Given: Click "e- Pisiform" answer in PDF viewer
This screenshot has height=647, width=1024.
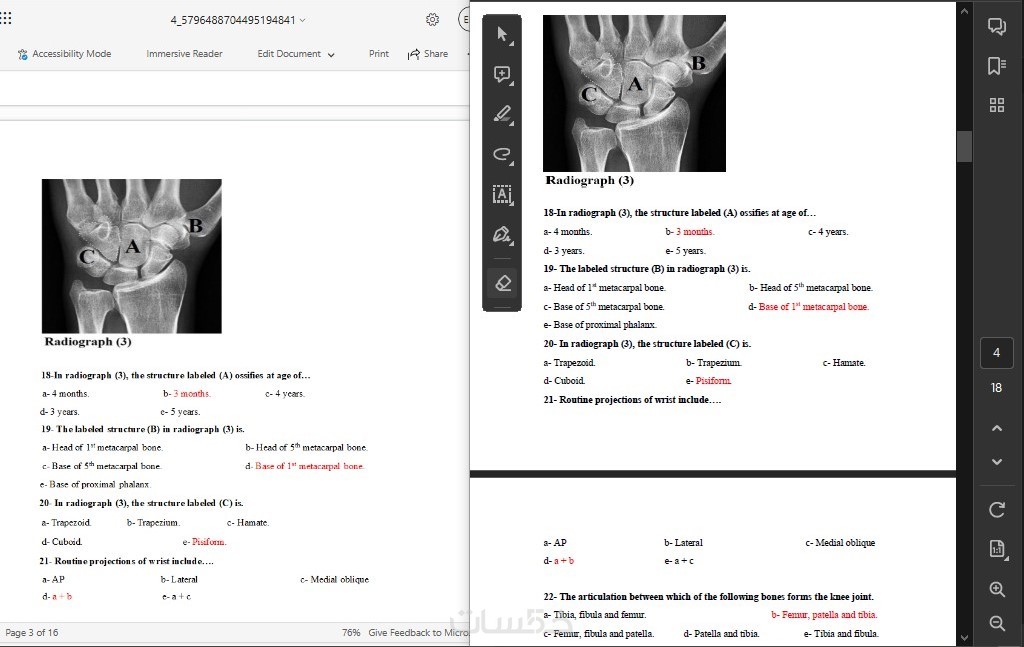Looking at the screenshot, I should pos(709,381).
